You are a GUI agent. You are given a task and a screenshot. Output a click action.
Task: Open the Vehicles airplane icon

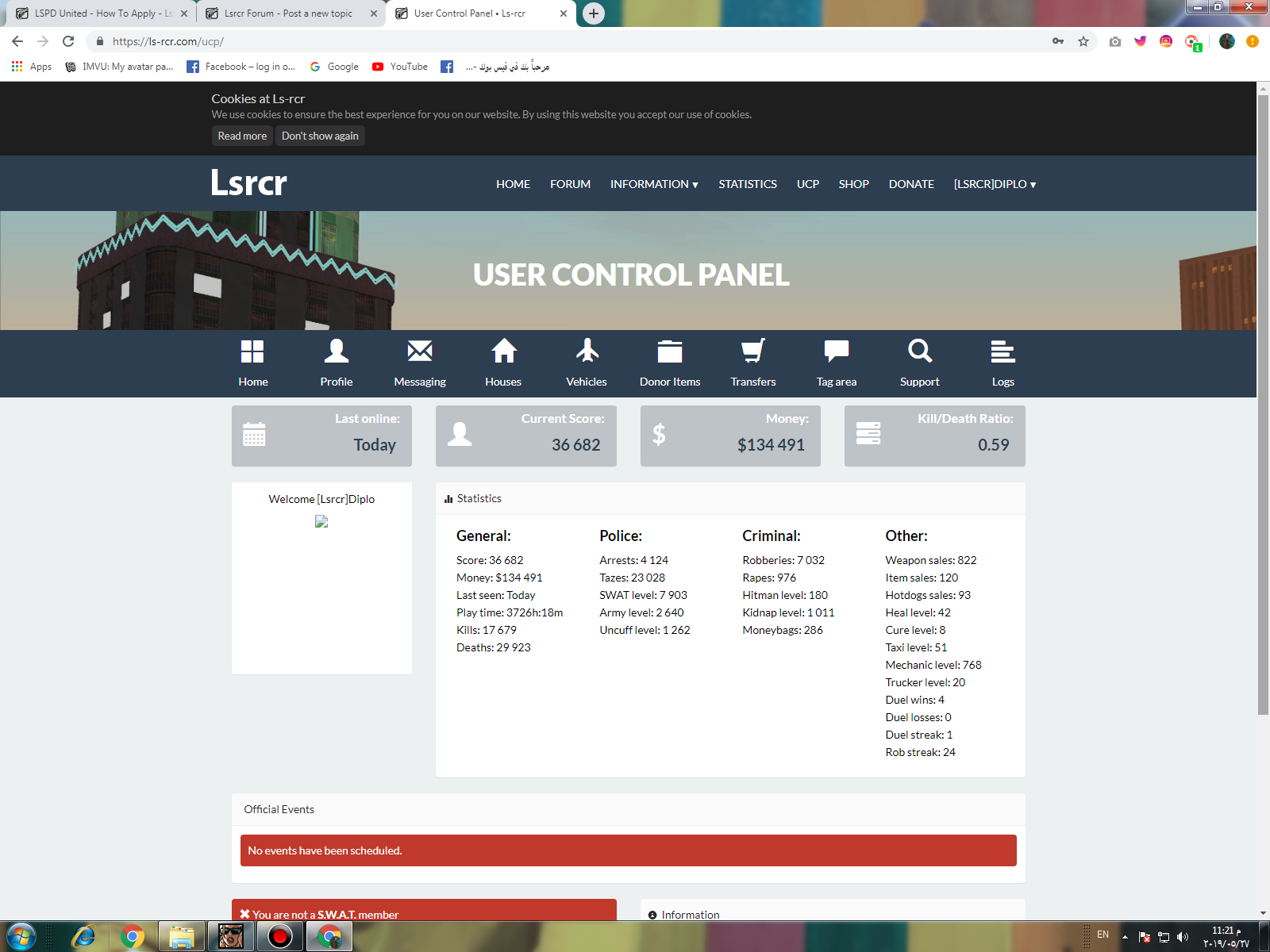(587, 350)
